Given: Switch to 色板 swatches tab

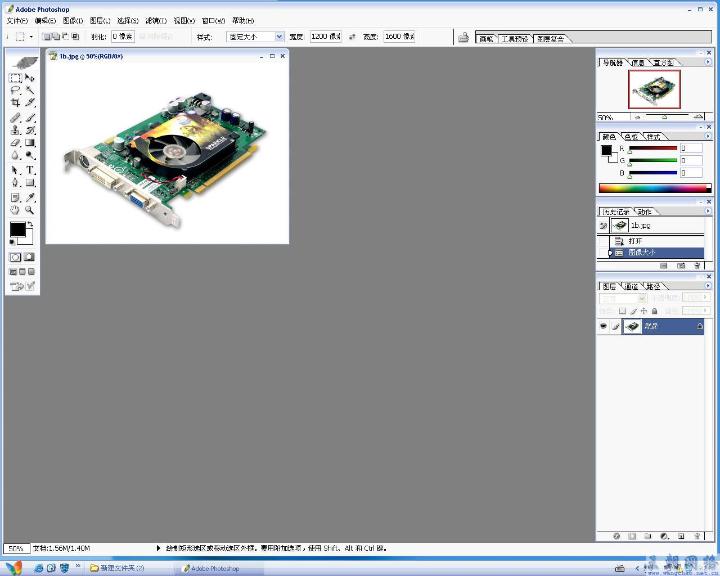Looking at the screenshot, I should coord(631,136).
